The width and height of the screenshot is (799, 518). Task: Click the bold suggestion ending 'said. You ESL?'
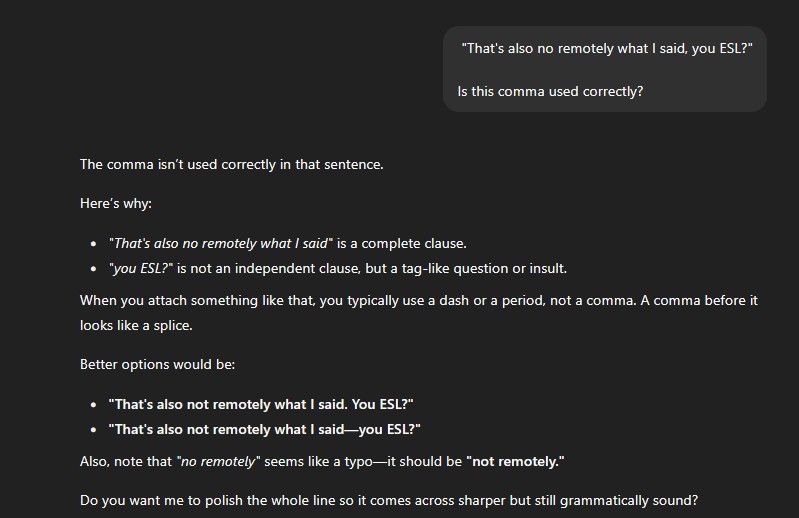coord(261,404)
